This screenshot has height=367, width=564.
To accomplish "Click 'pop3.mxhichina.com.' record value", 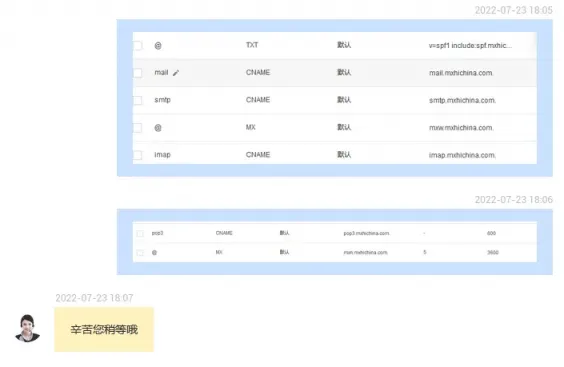I will (x=366, y=234).
